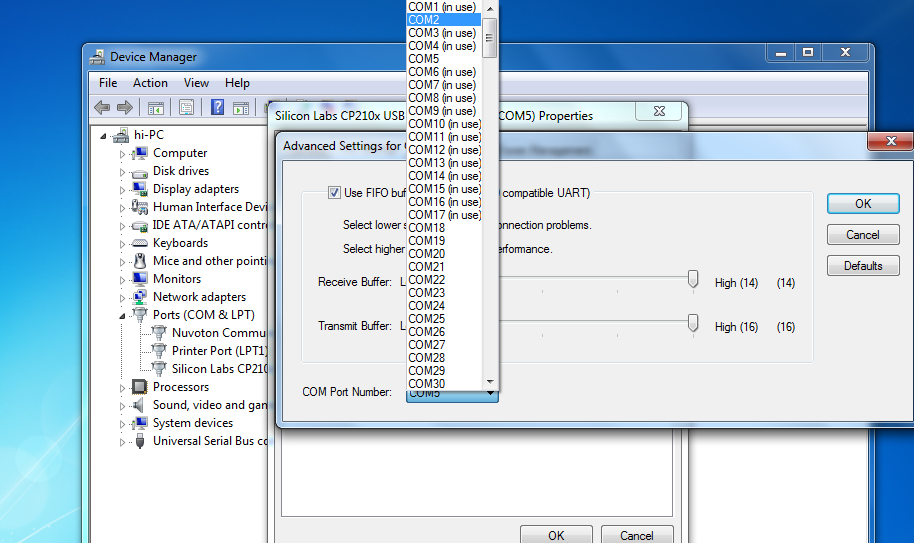Open the Properties toolbar icon in Device Manager
Image resolution: width=914 pixels, height=543 pixels.
pyautogui.click(x=187, y=108)
